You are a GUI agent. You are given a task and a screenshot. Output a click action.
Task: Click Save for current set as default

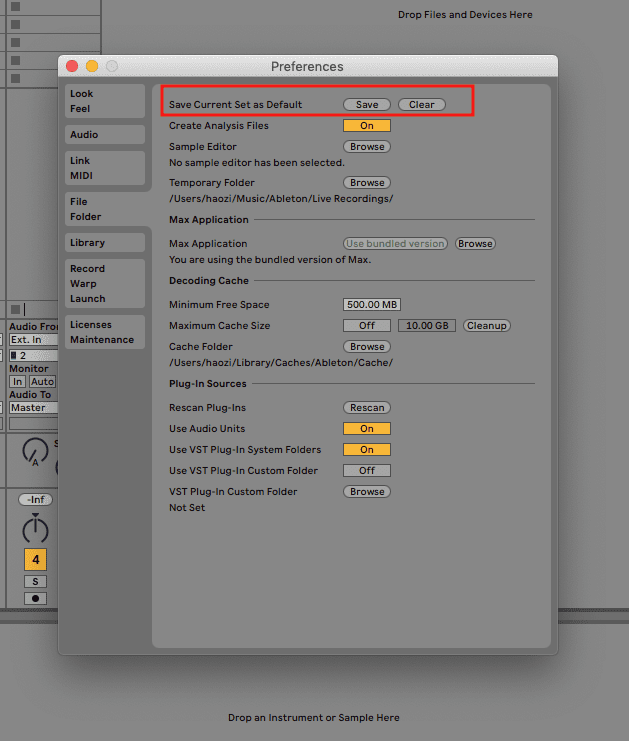367,105
